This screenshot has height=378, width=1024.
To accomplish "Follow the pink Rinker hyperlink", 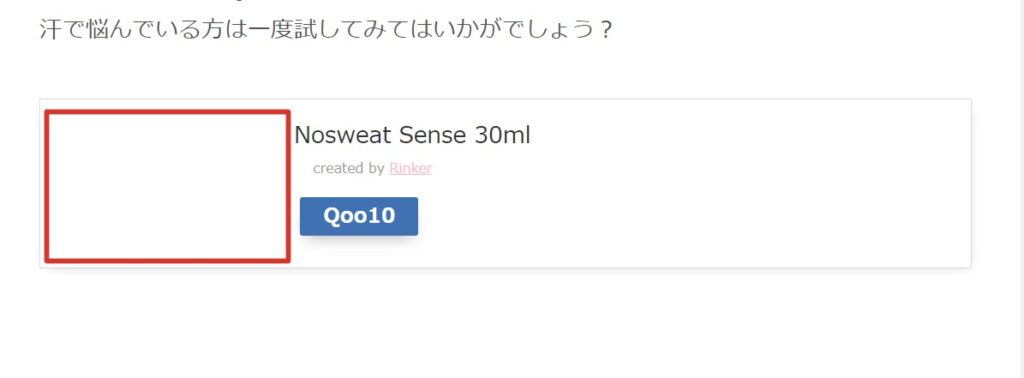I will (410, 168).
